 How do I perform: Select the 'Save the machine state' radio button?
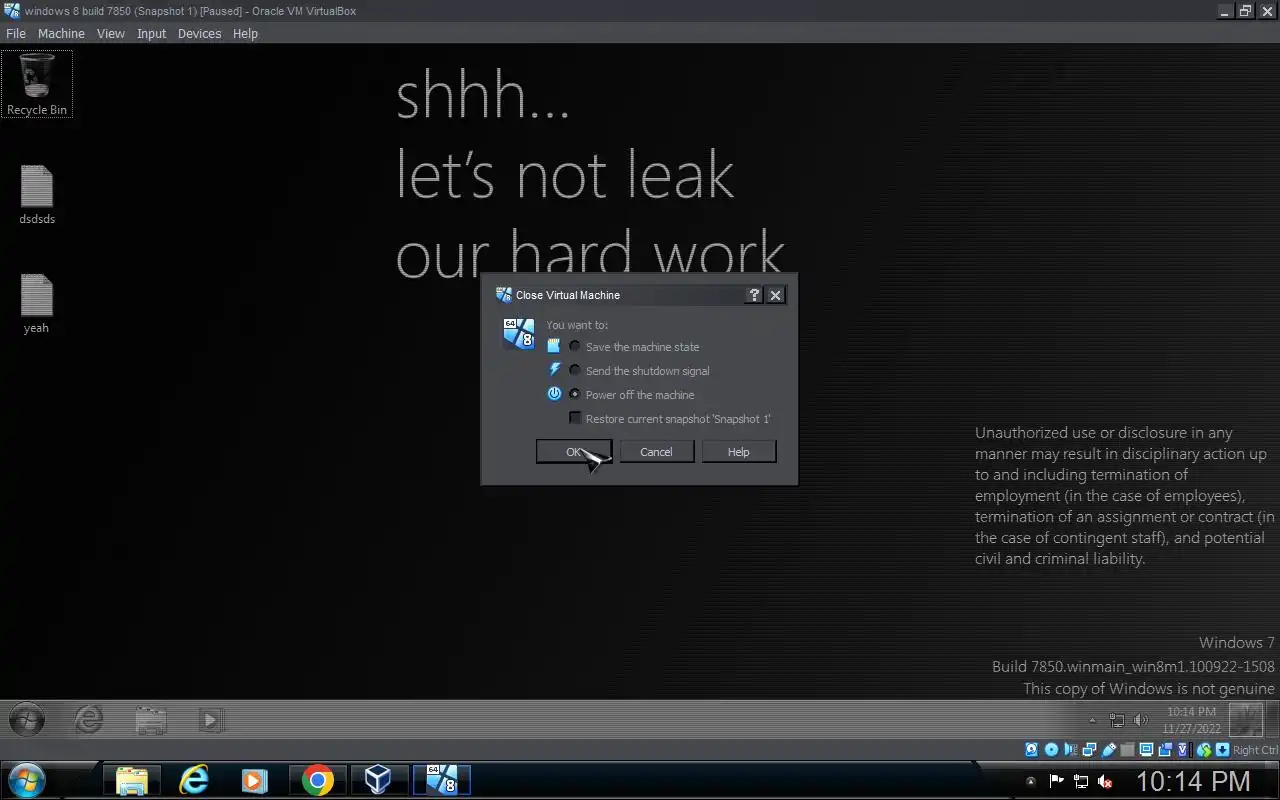point(574,346)
